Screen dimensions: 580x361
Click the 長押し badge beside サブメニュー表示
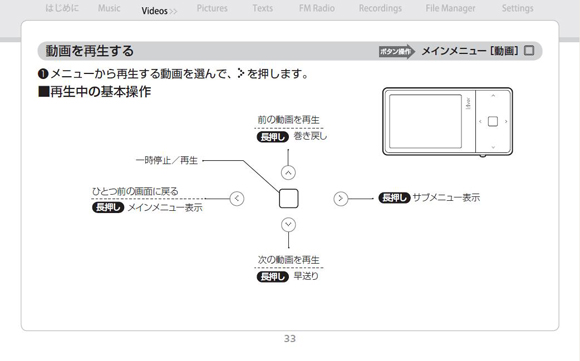pyautogui.click(x=394, y=198)
